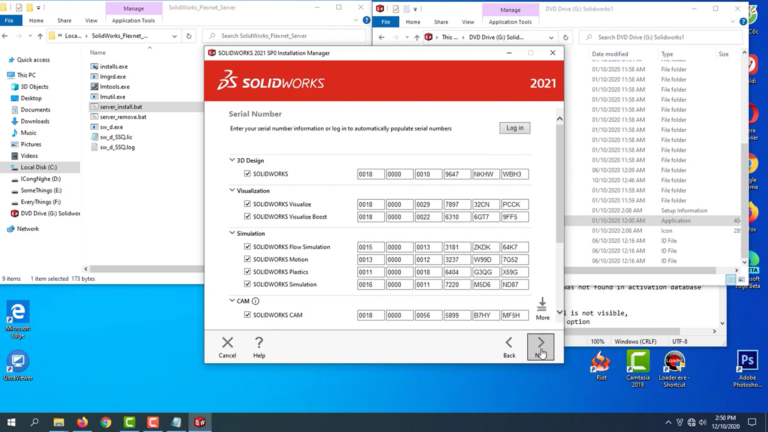
Task: Open Application Tools tab in DVD explorer
Action: [510, 22]
